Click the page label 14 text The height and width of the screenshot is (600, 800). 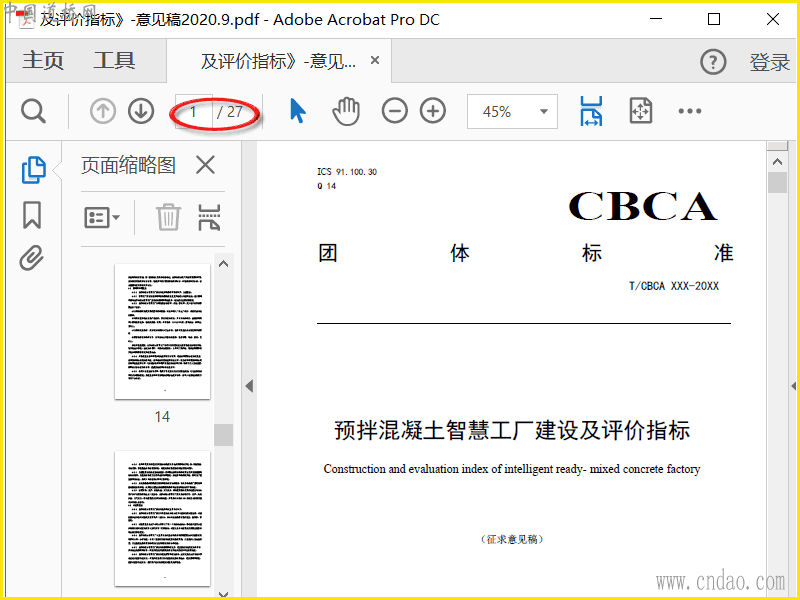(162, 417)
